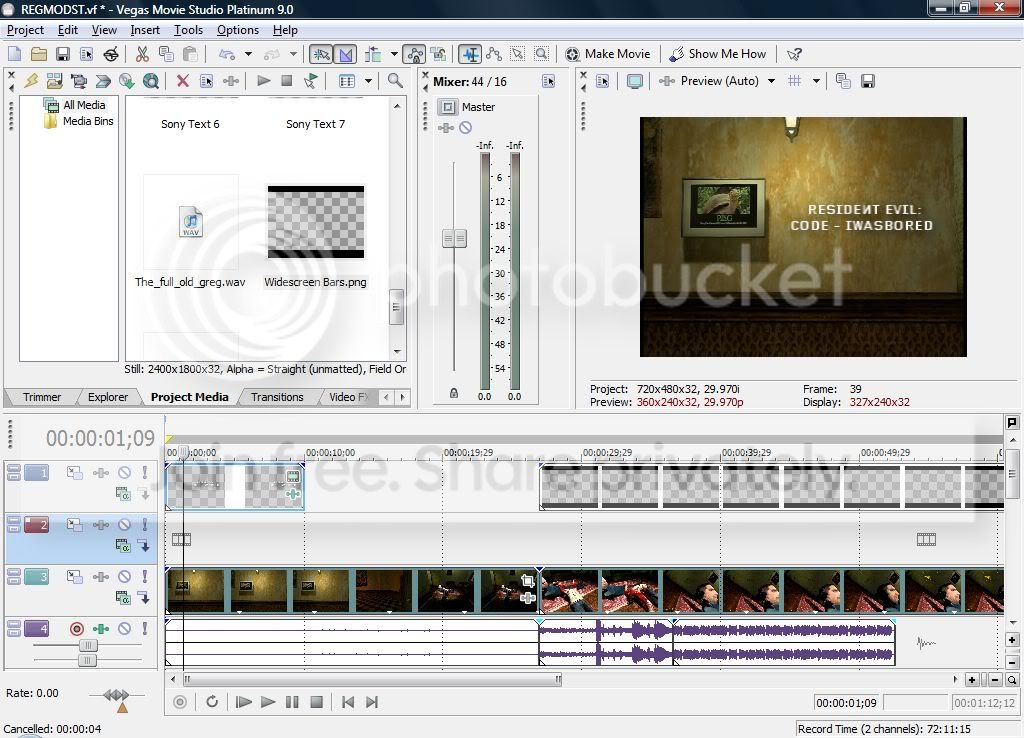Click Import Media lightning icon in Project Media

31,81
